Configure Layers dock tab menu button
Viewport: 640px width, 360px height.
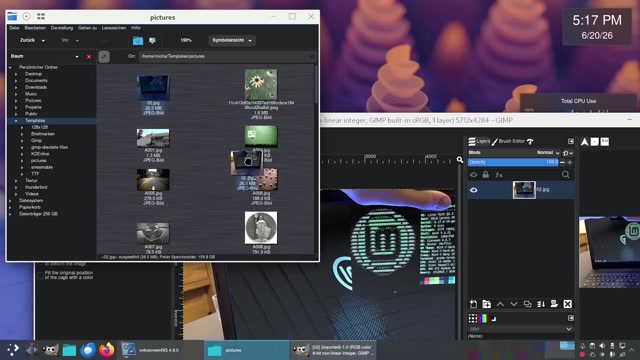pos(571,141)
